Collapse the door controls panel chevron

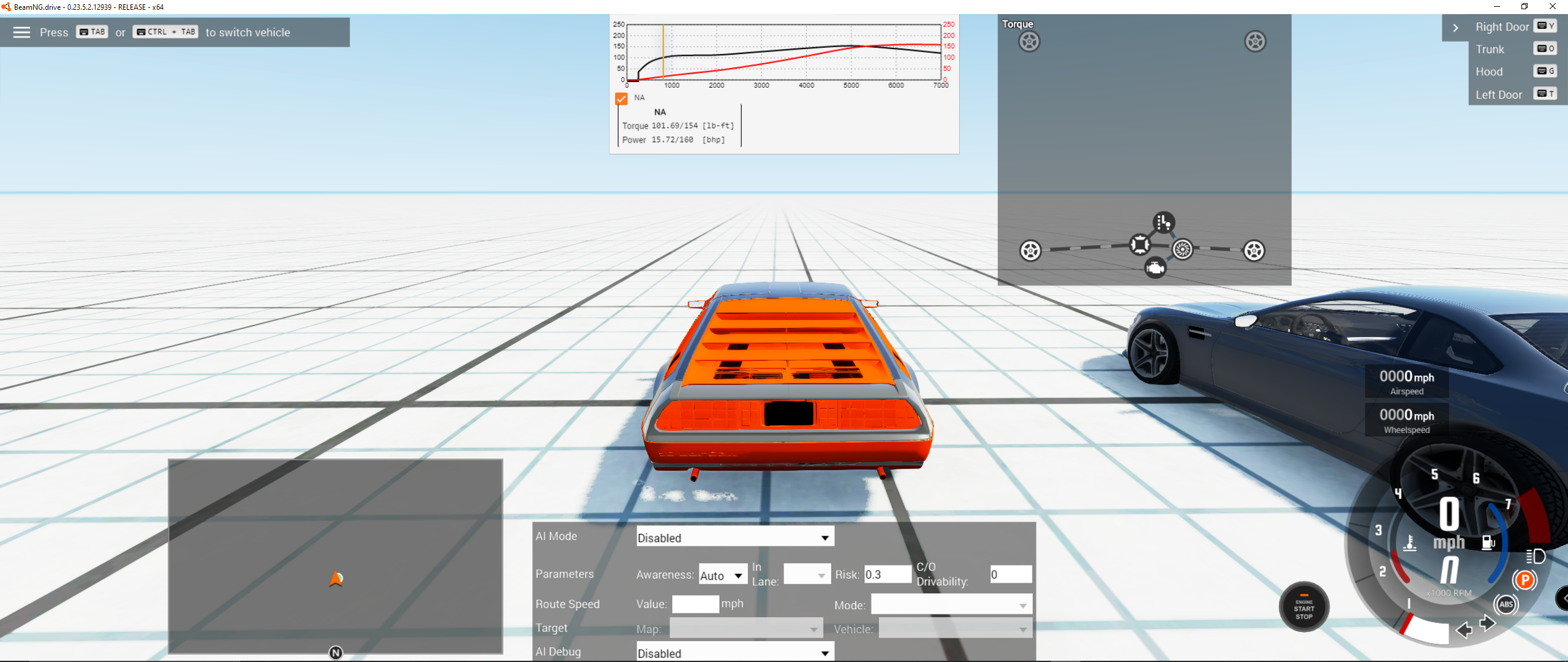(x=1455, y=28)
